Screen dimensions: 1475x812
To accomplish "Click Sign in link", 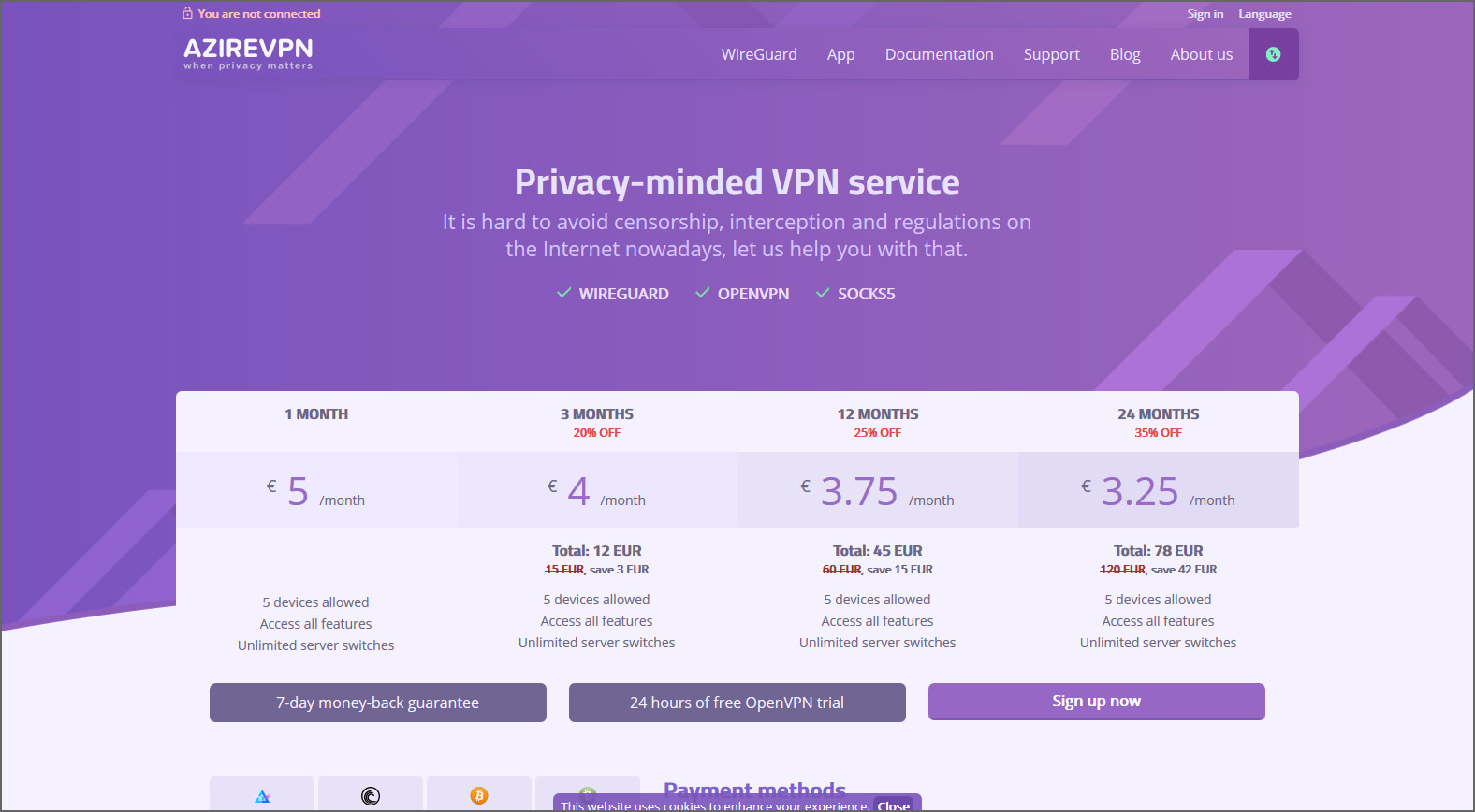I will pos(1205,14).
